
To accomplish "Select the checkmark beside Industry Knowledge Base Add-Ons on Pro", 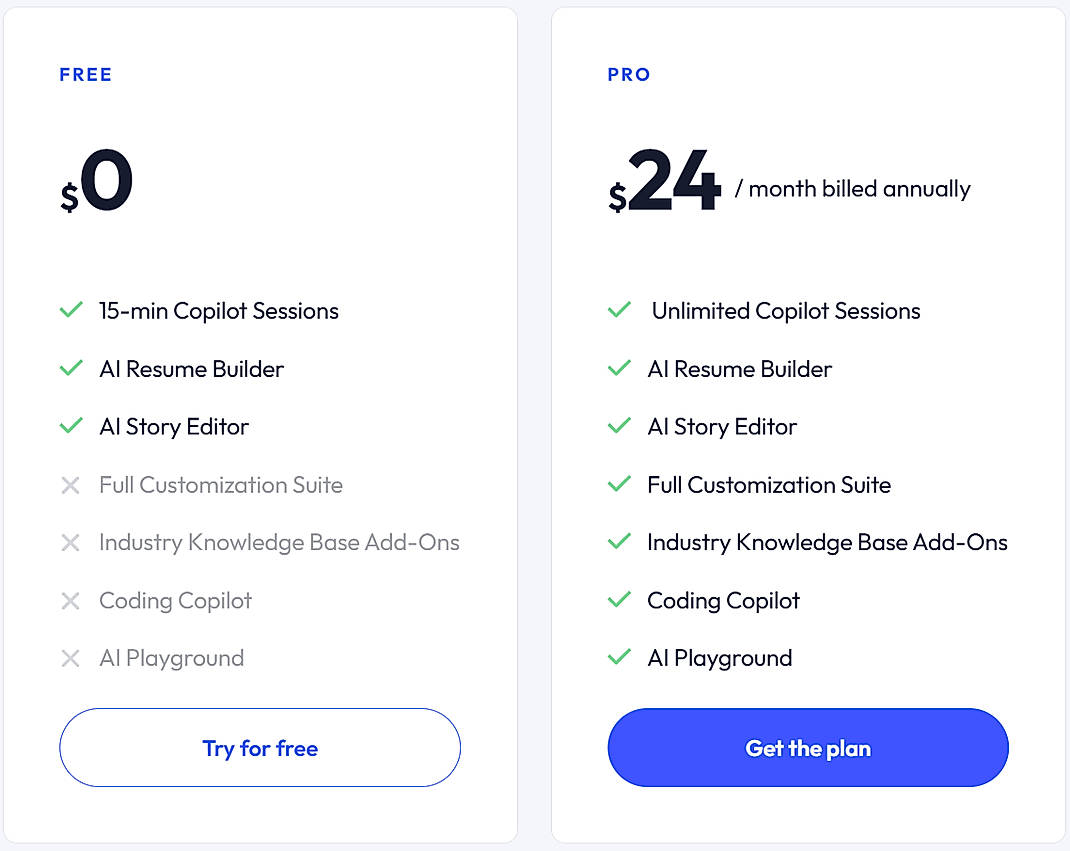I will 619,542.
